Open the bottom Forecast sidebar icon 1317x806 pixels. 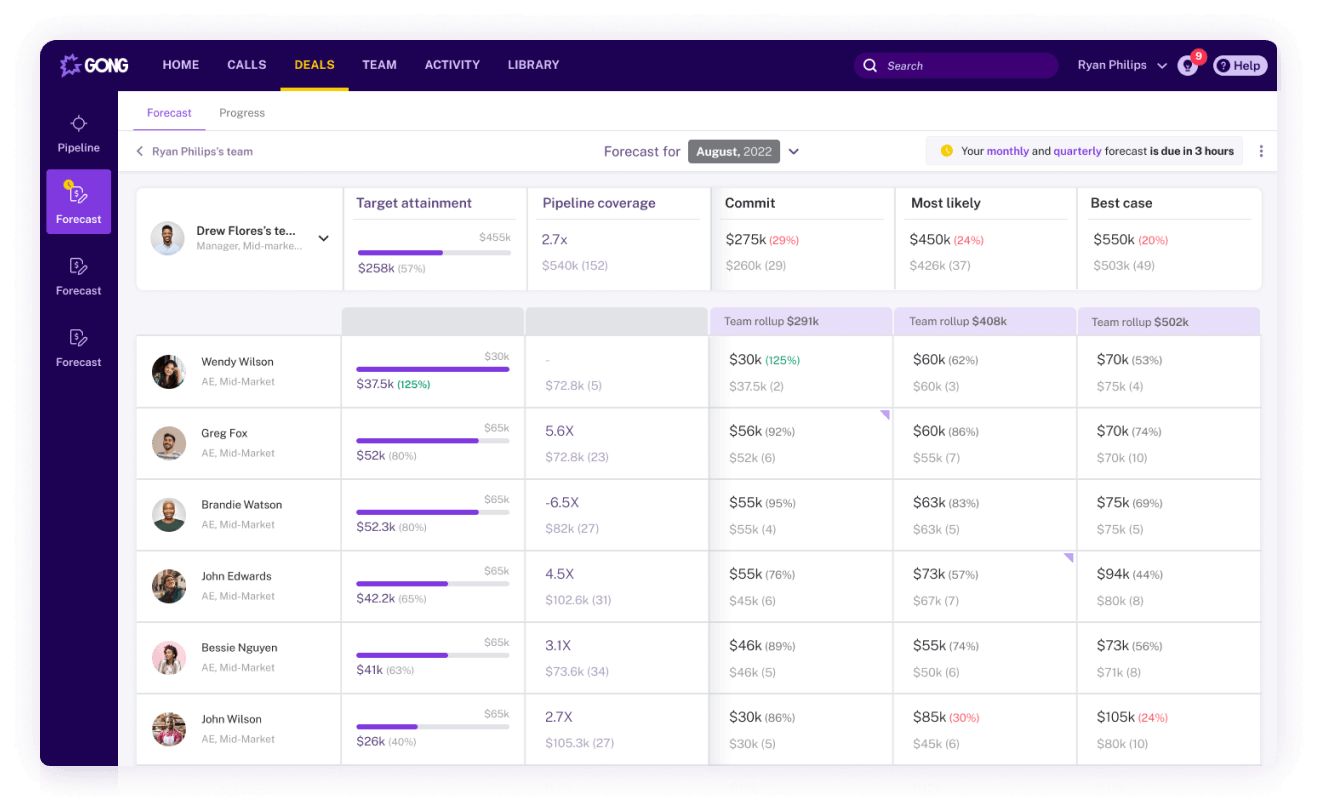click(x=78, y=349)
